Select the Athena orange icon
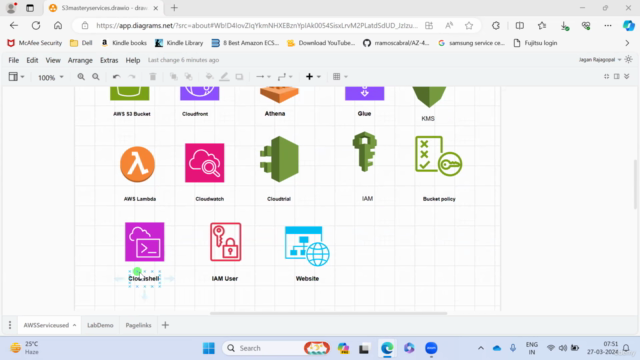The image size is (640, 360). [x=279, y=94]
